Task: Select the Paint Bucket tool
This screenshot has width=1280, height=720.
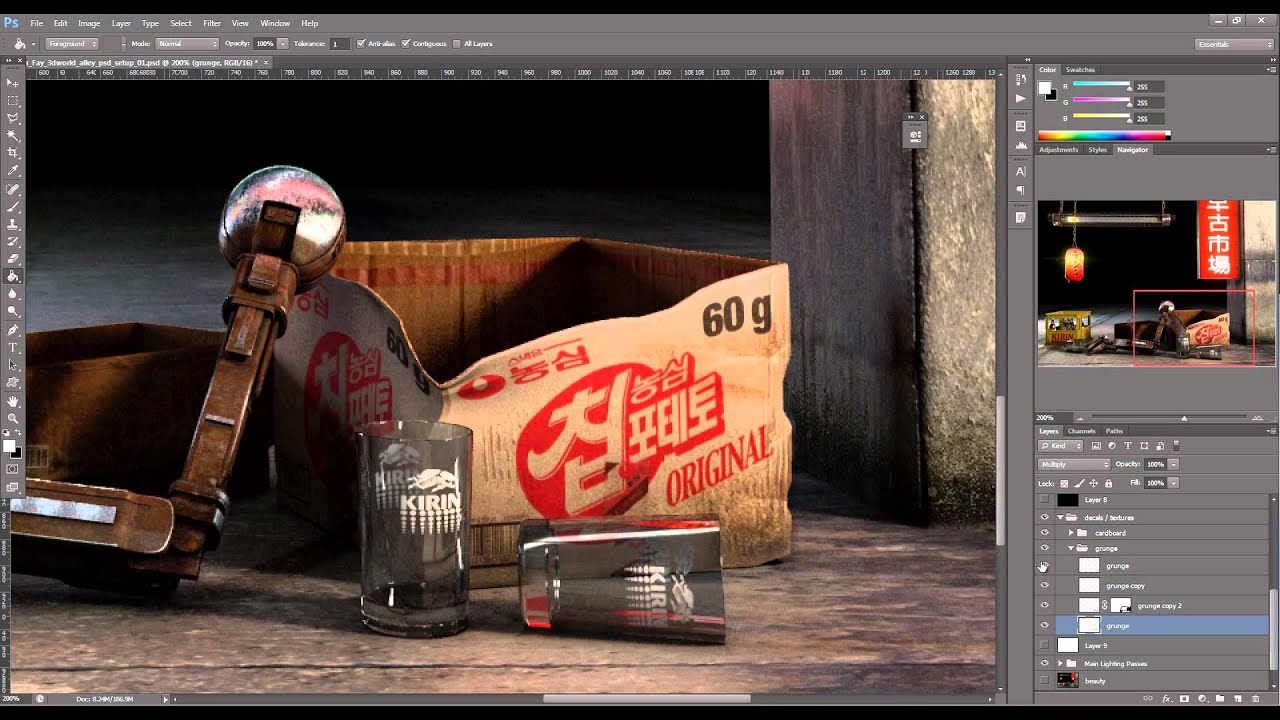Action: coord(13,276)
